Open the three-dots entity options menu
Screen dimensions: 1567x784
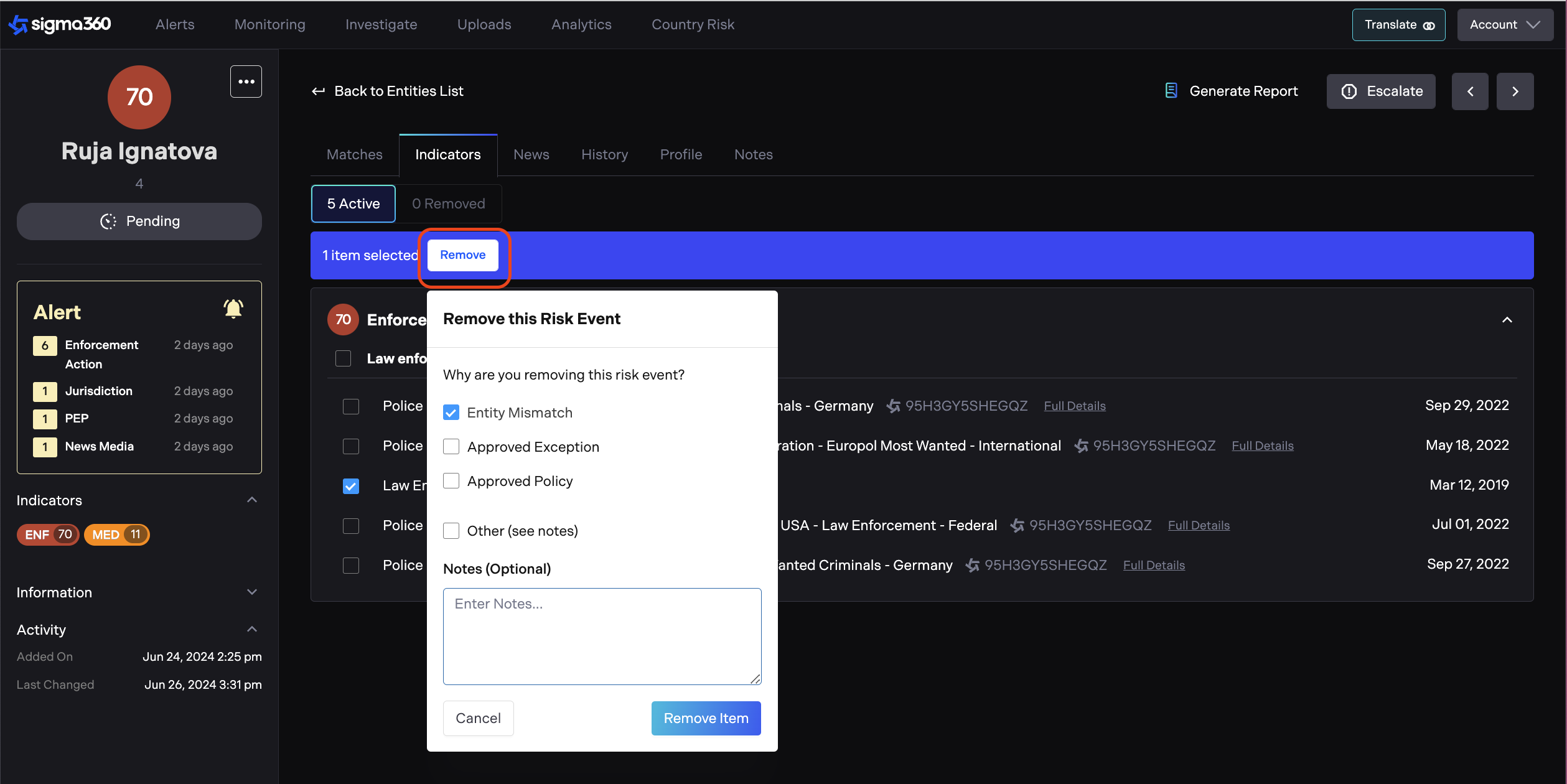click(x=246, y=82)
